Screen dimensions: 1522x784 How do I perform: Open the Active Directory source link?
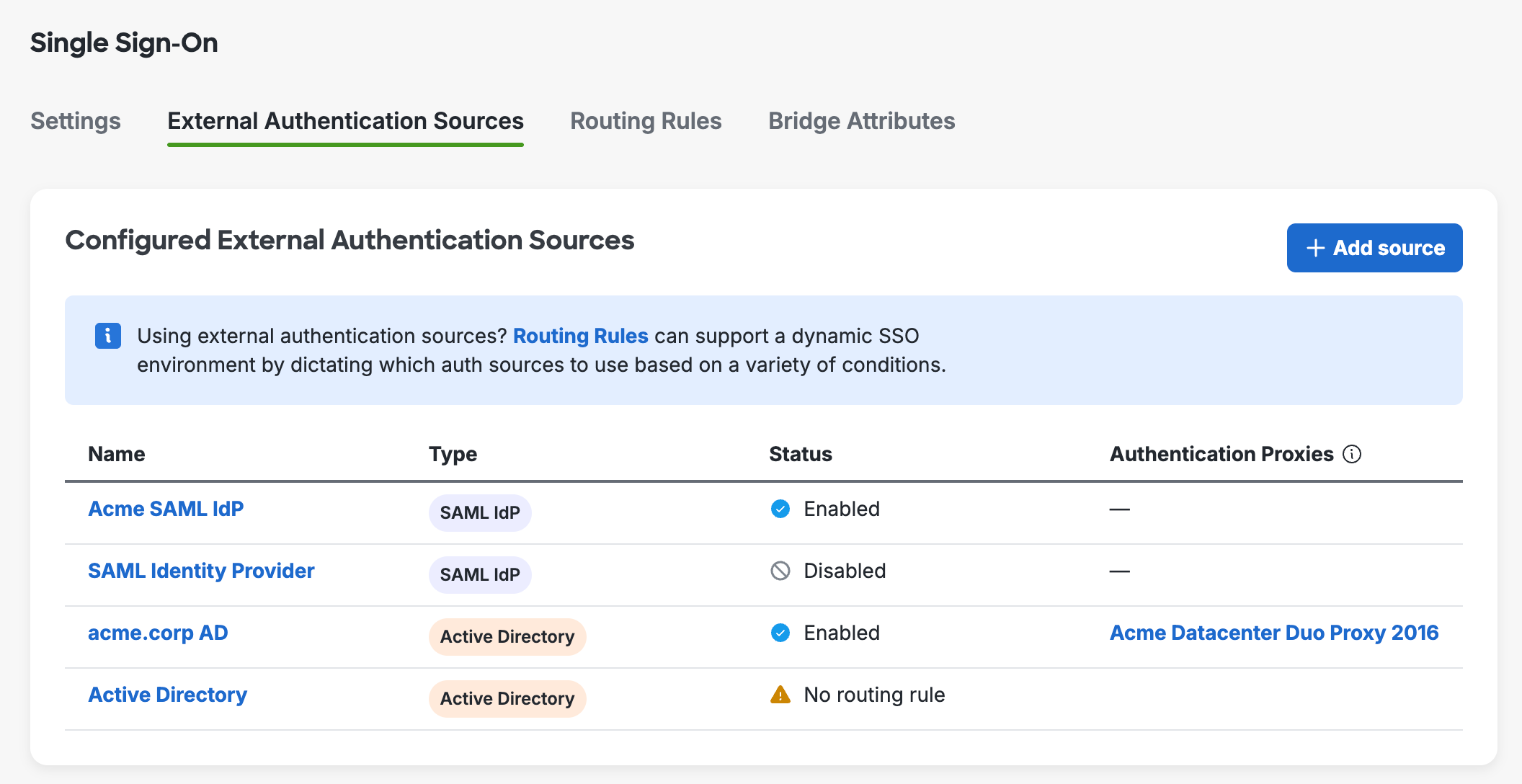click(167, 695)
